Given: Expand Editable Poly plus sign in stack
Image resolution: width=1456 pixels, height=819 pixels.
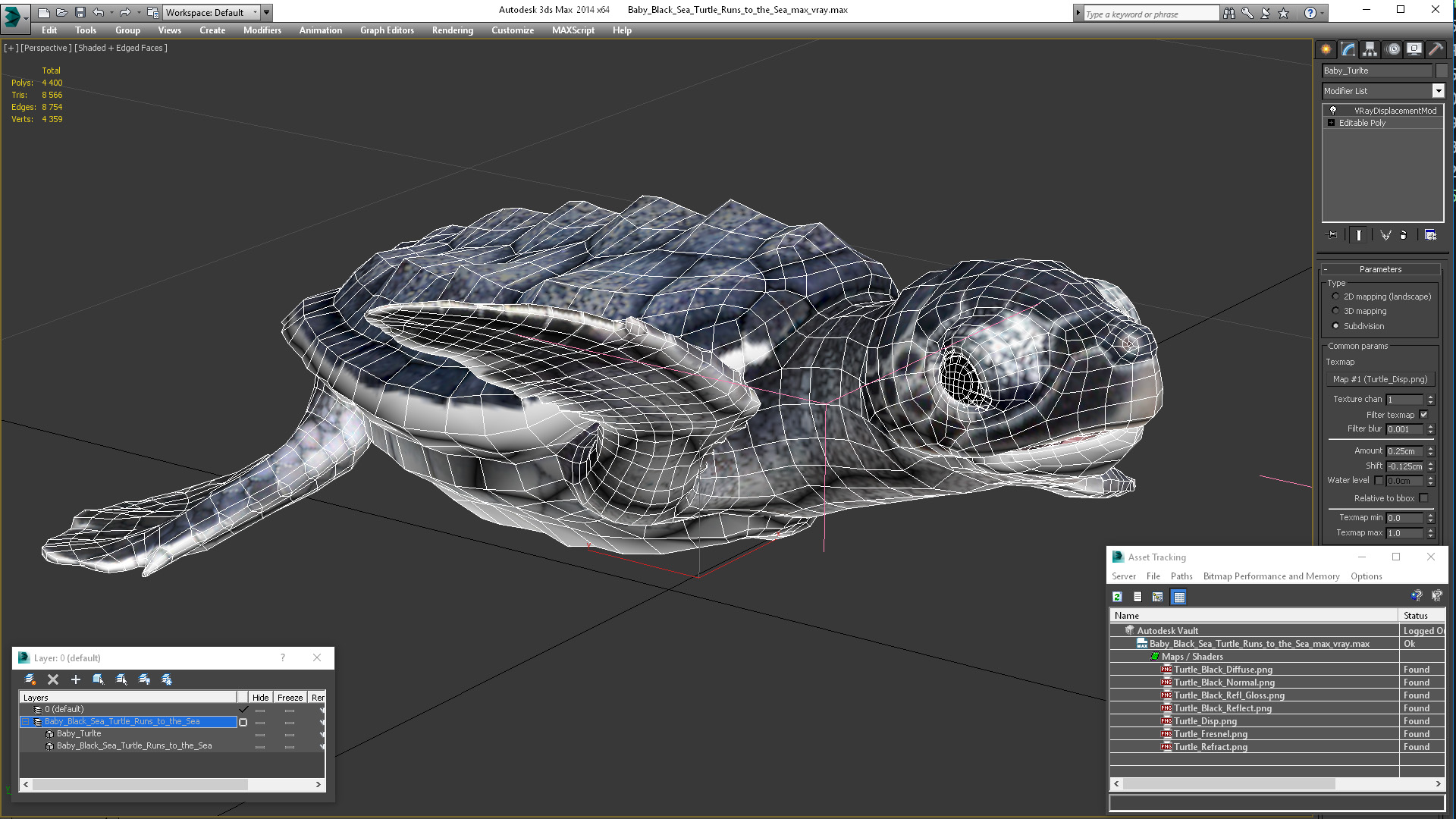Looking at the screenshot, I should pyautogui.click(x=1331, y=123).
